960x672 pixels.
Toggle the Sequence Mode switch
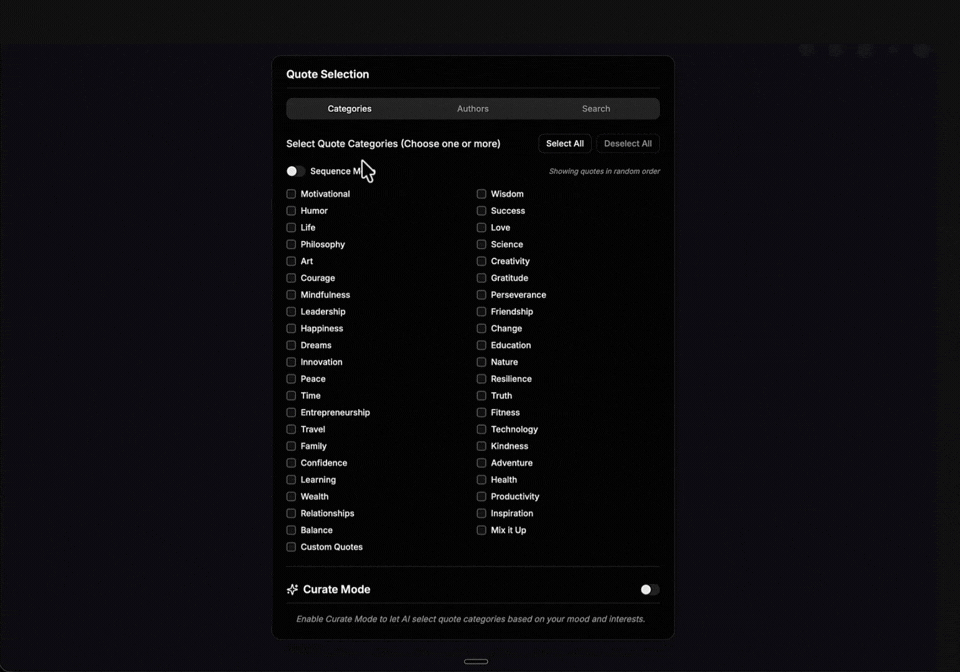coord(295,172)
